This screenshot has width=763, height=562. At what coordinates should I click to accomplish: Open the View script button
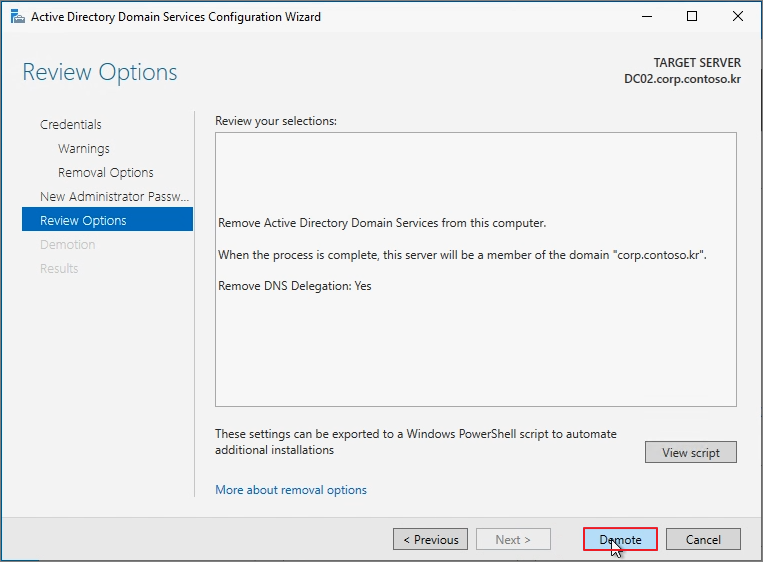690,453
